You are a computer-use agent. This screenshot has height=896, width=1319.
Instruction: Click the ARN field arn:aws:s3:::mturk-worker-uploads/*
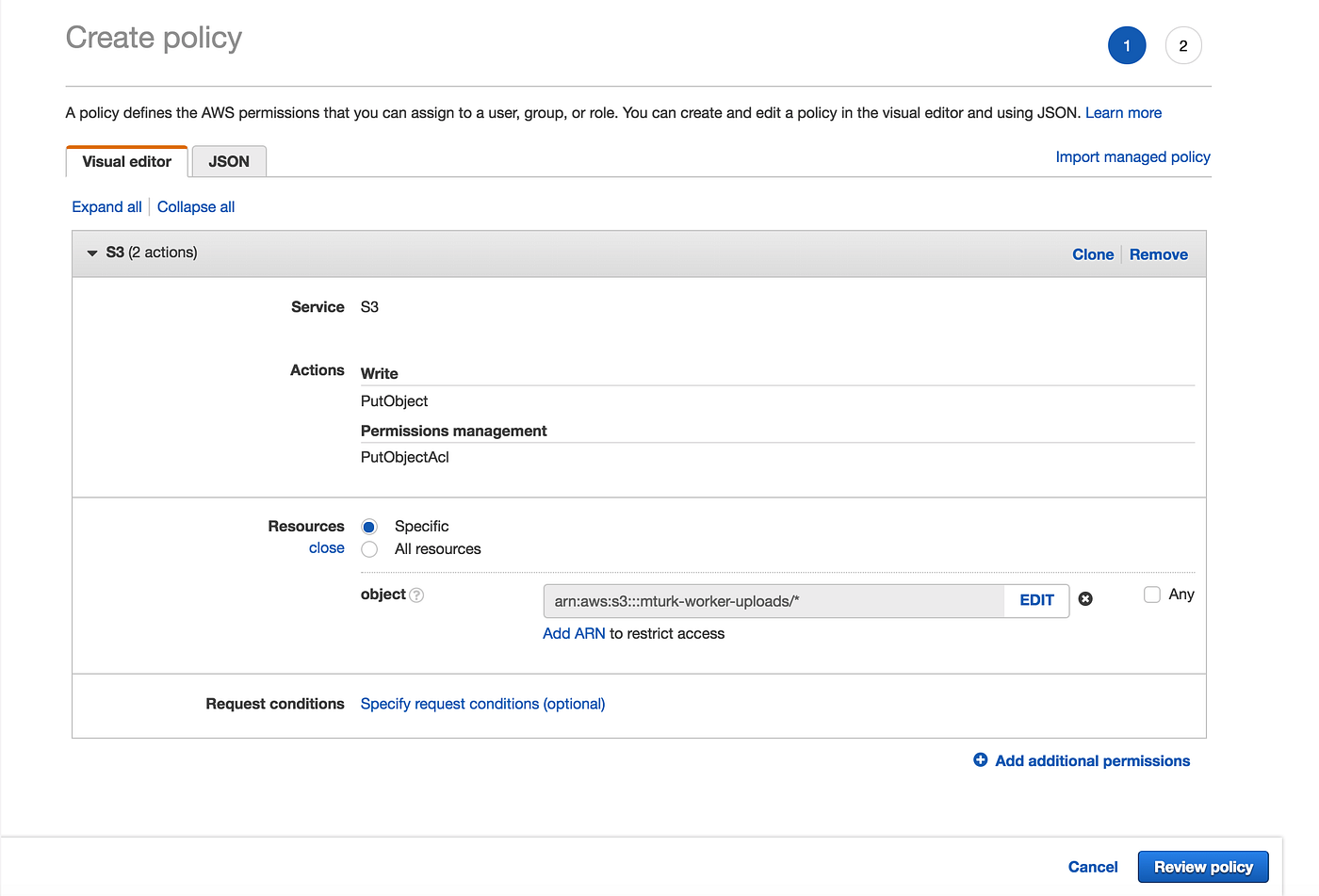click(774, 601)
